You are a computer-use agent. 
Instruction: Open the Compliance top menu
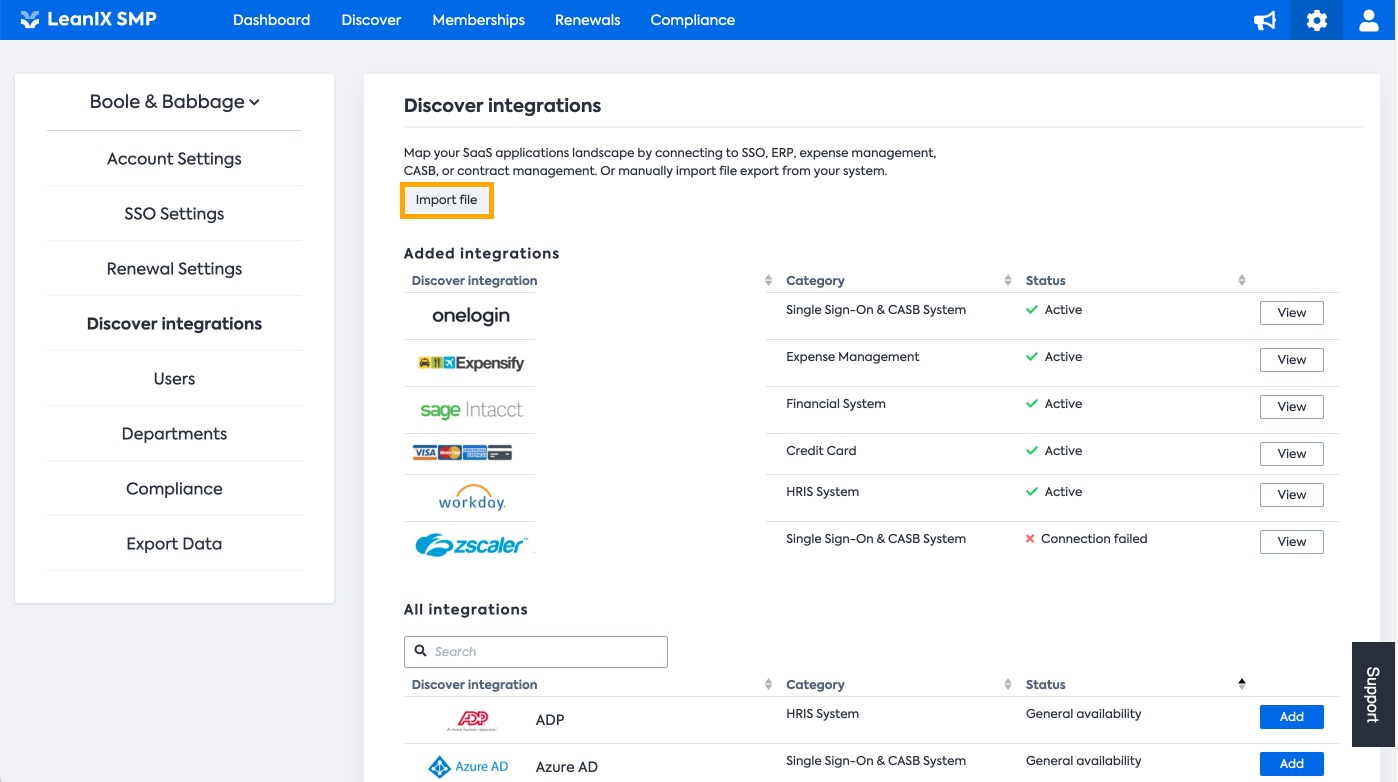pos(692,20)
